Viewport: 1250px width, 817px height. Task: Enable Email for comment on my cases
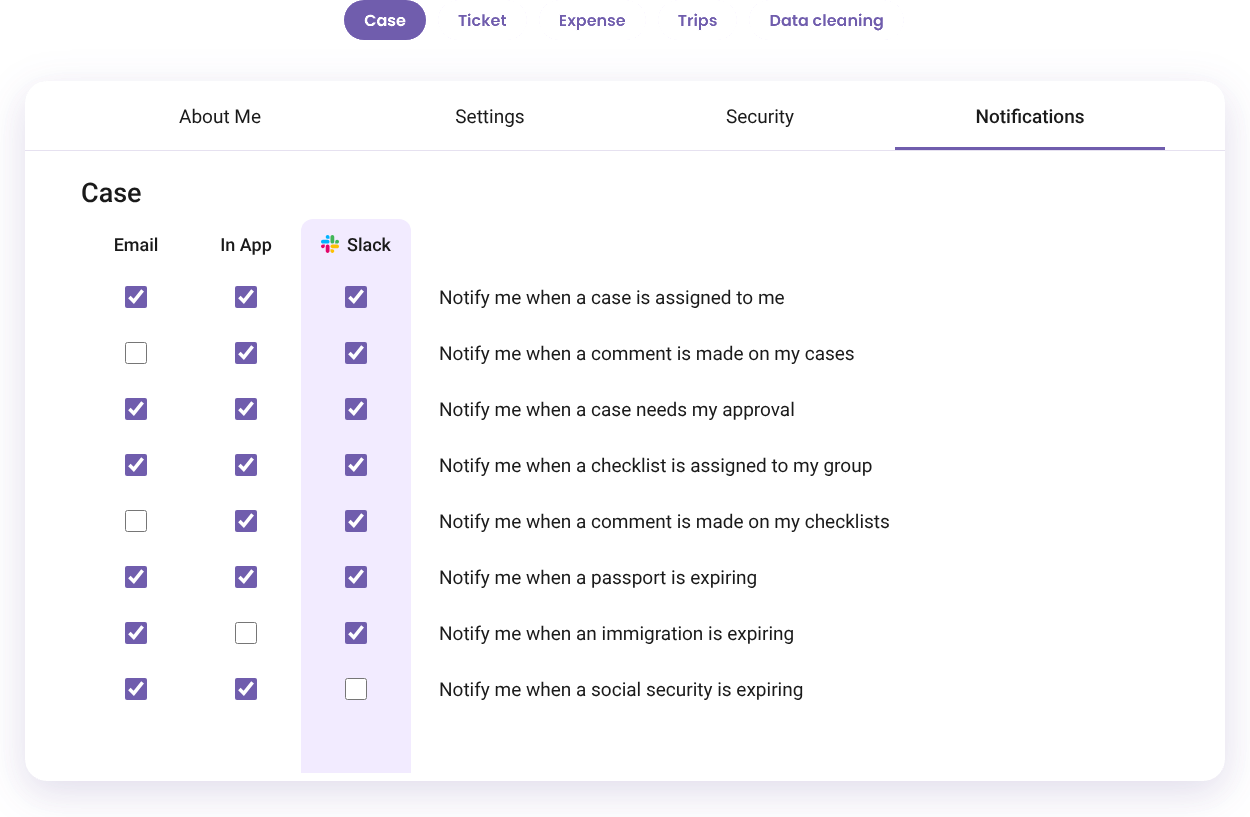click(x=136, y=353)
